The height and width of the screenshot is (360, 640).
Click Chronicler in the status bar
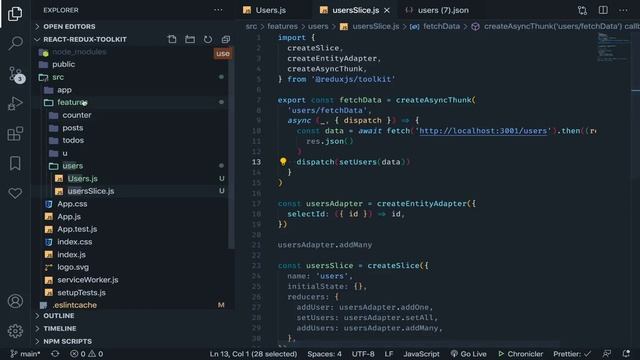tap(521, 354)
